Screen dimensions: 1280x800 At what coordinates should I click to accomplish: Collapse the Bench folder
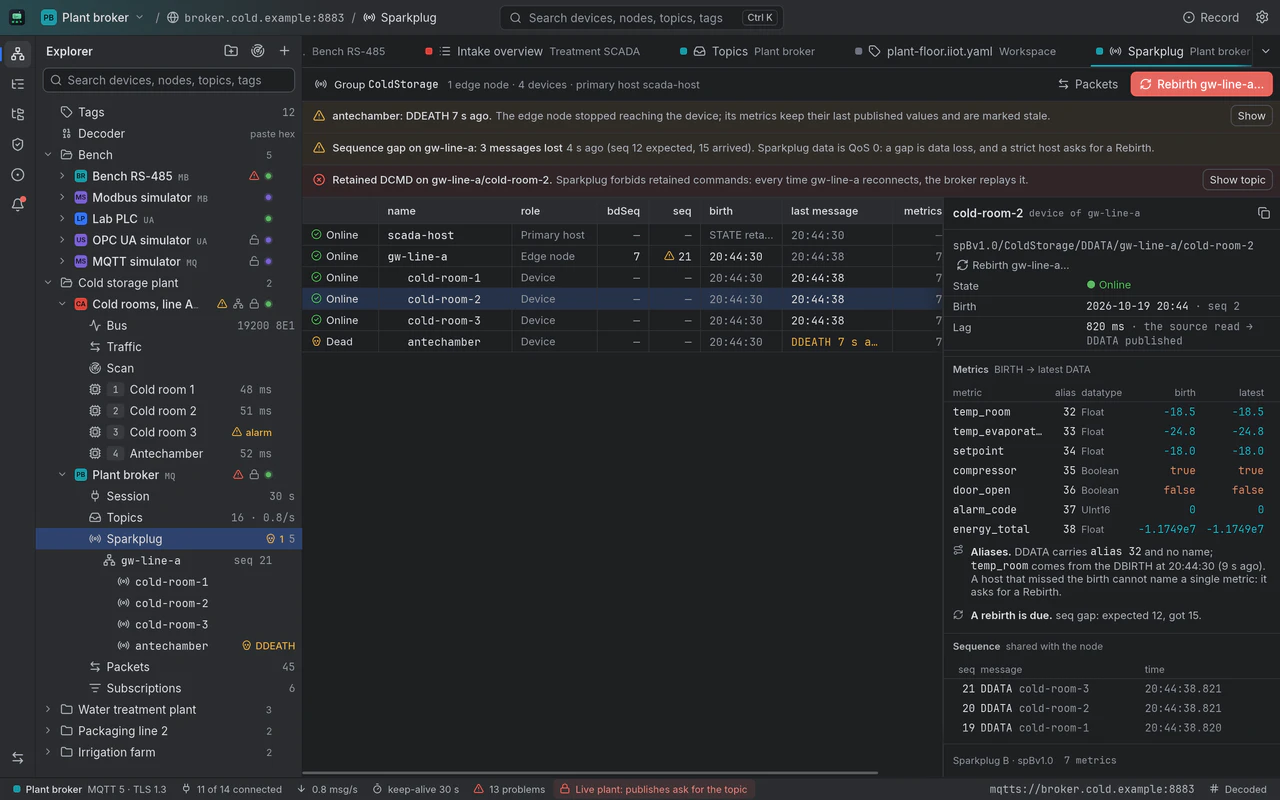coord(48,155)
